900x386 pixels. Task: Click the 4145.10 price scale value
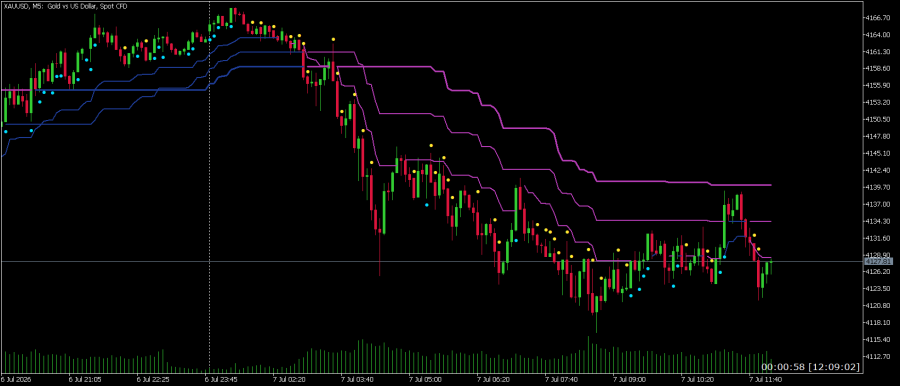coord(878,153)
